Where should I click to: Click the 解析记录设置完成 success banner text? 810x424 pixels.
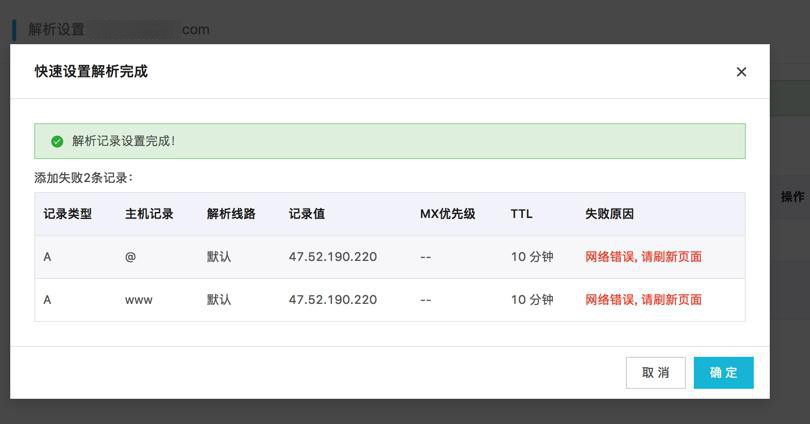[123, 141]
